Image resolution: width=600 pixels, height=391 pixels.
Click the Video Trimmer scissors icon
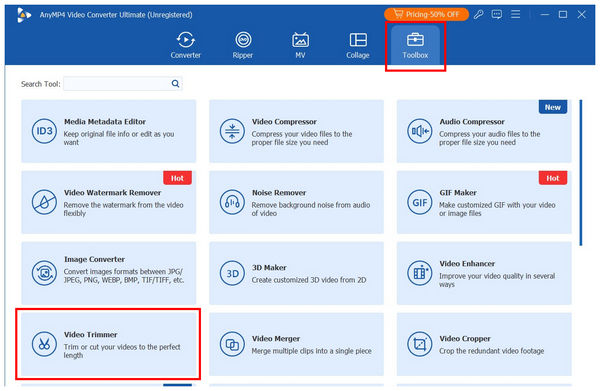point(44,344)
